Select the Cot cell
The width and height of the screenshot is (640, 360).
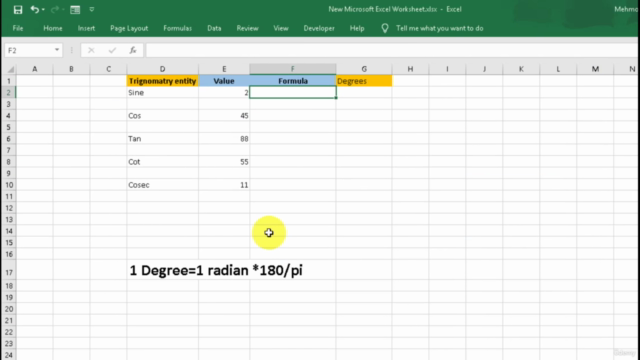pyautogui.click(x=162, y=162)
